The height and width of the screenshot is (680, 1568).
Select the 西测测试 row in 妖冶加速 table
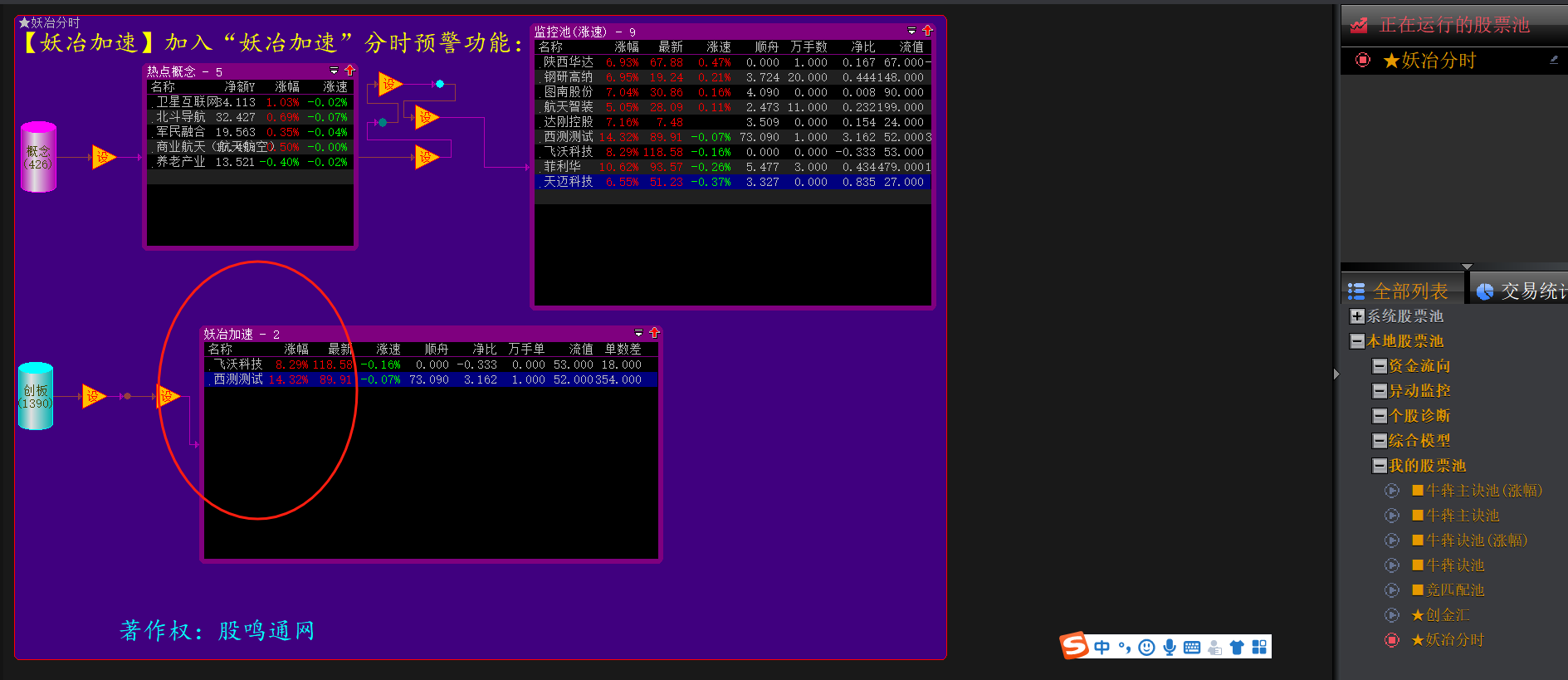239,379
